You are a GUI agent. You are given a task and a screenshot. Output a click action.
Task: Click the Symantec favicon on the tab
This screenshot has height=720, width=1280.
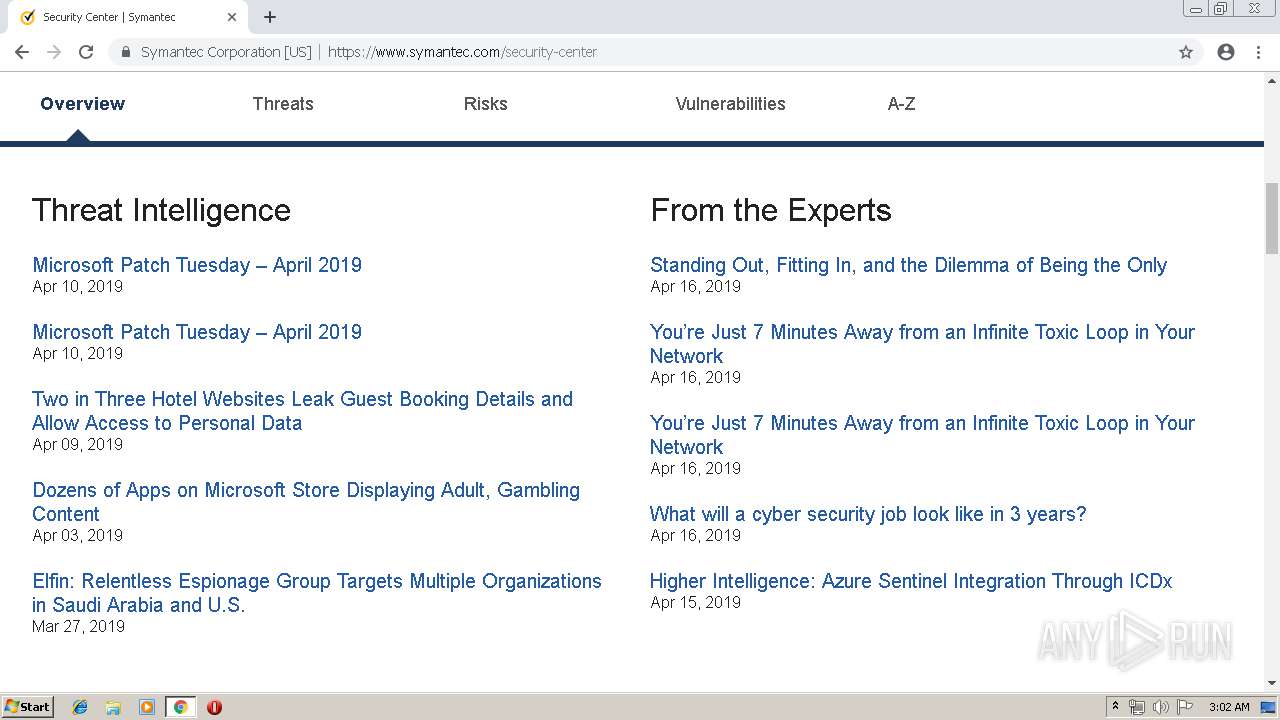(27, 17)
